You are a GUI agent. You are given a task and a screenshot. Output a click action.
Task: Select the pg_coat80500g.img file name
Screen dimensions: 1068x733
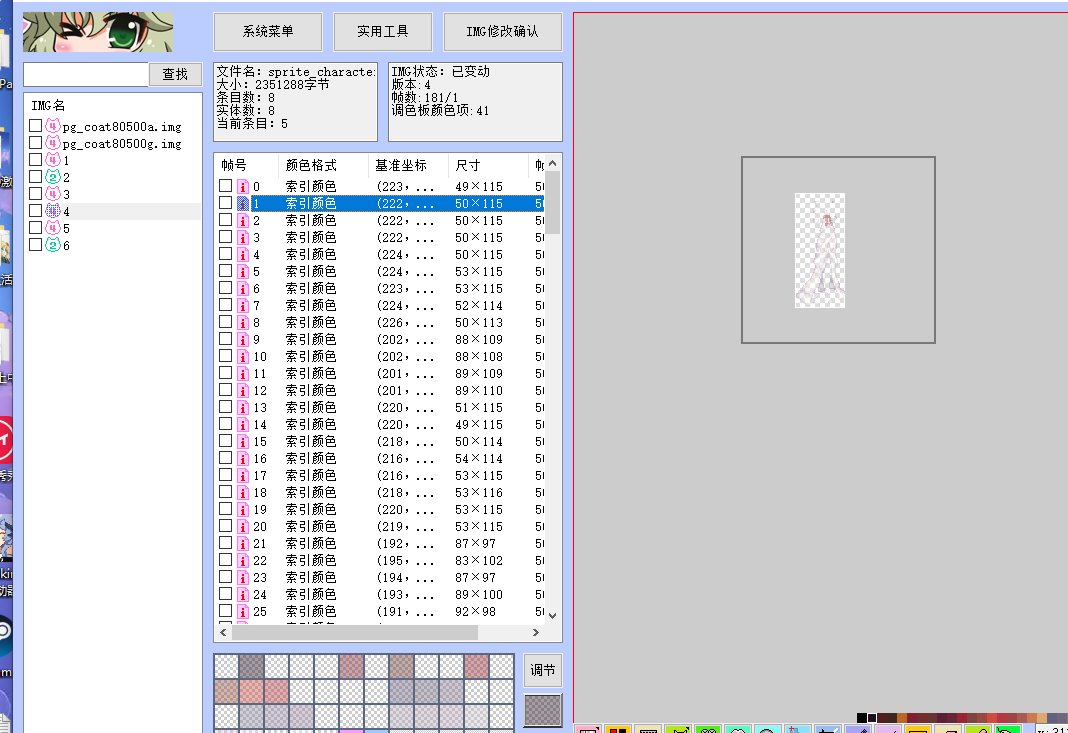pyautogui.click(x=122, y=144)
